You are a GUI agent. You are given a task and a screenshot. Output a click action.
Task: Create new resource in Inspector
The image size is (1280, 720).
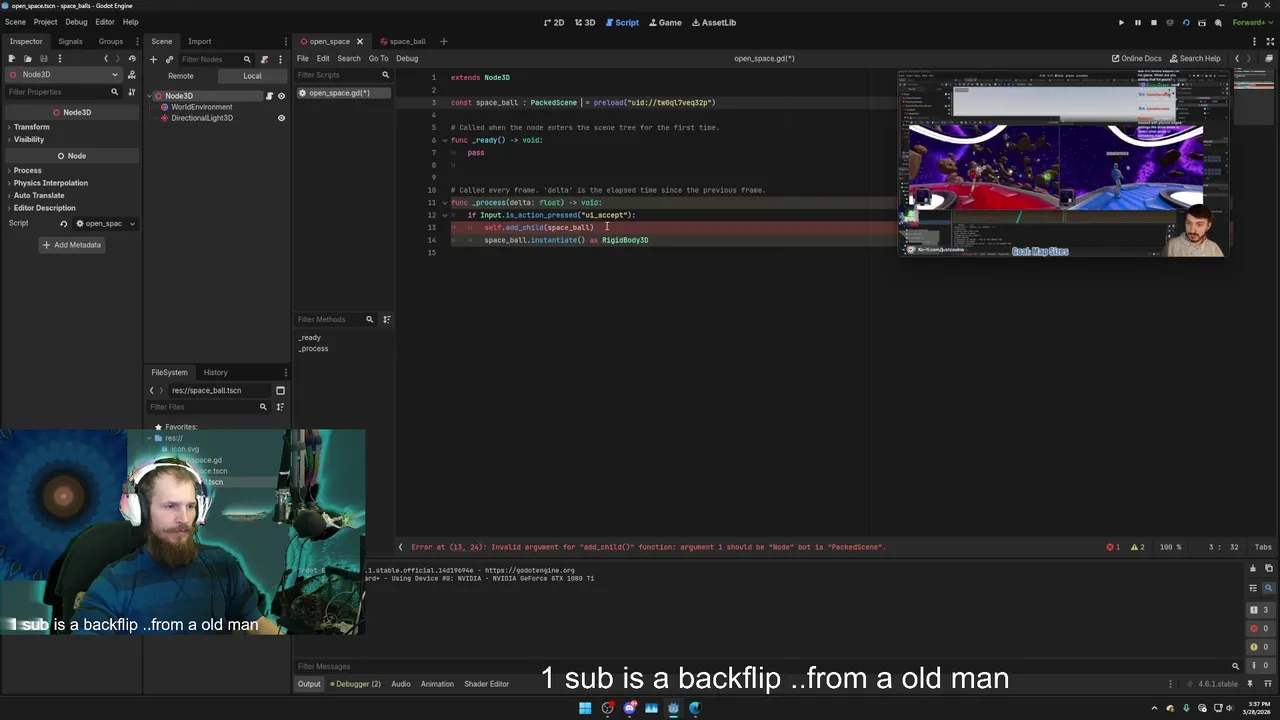point(12,59)
